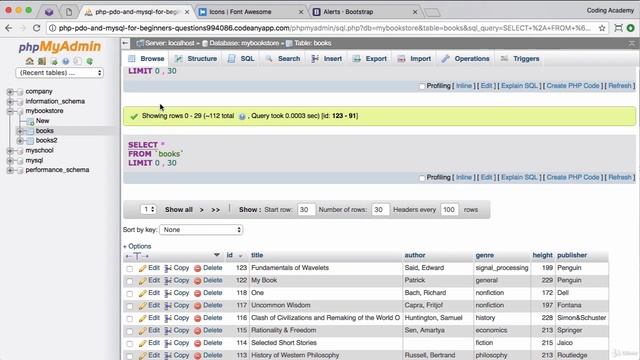Screen dimensions: 640x360
Task: Click the browser back arrow
Action: click(9, 28)
